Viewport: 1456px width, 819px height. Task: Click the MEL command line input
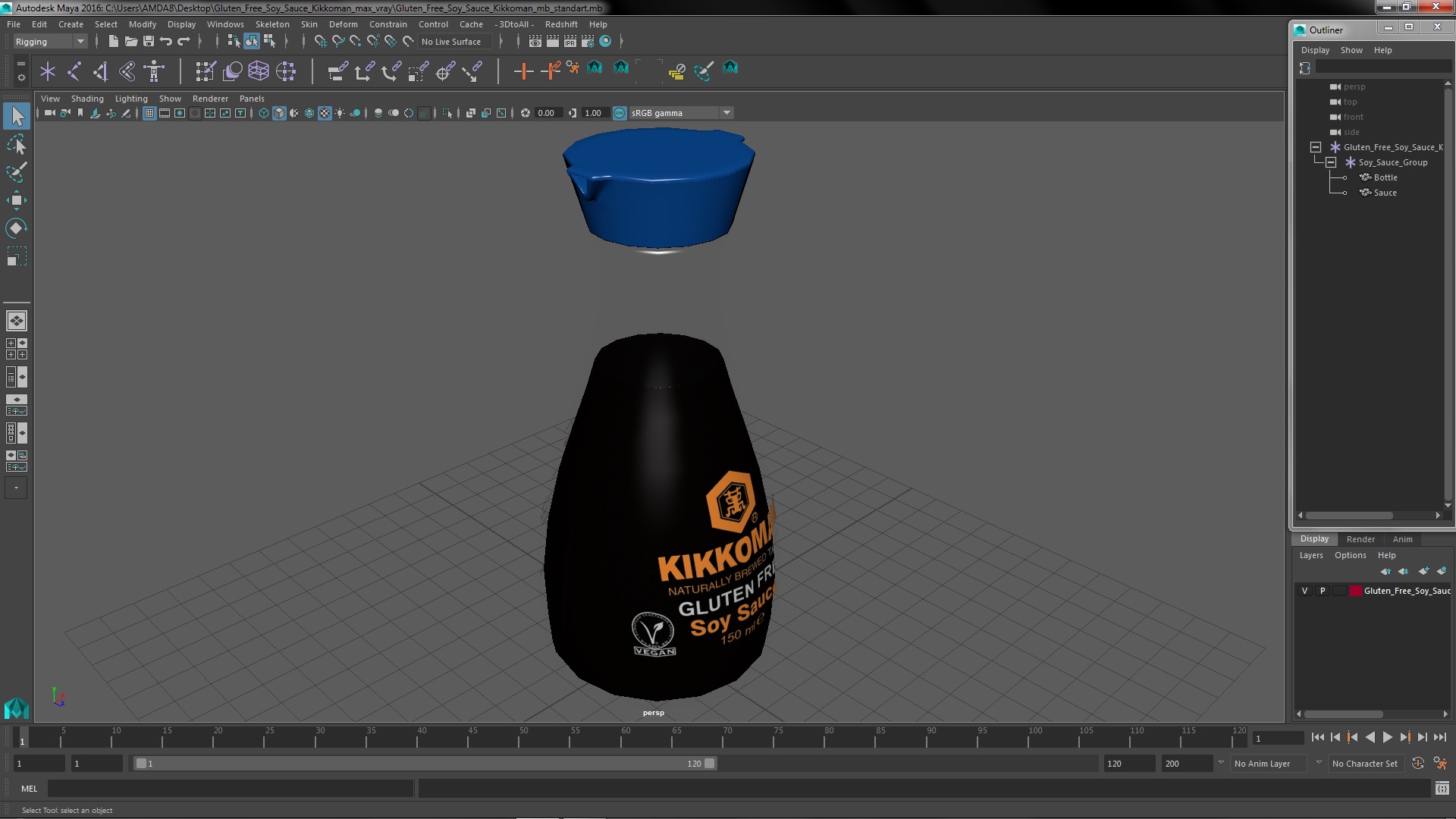(x=230, y=789)
